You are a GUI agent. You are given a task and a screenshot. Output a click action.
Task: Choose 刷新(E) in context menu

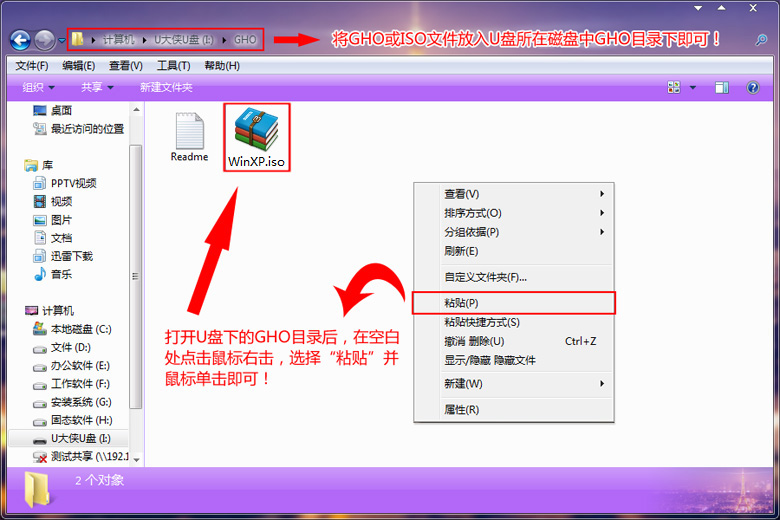pyautogui.click(x=513, y=251)
